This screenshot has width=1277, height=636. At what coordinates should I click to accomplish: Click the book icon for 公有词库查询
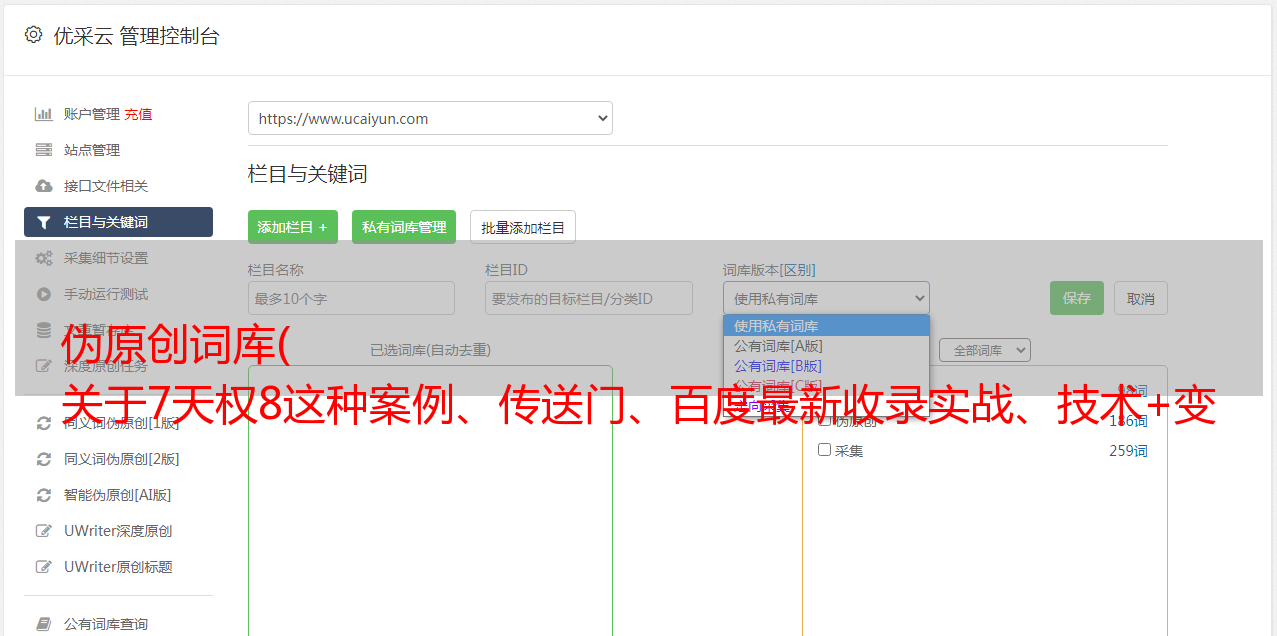point(44,624)
